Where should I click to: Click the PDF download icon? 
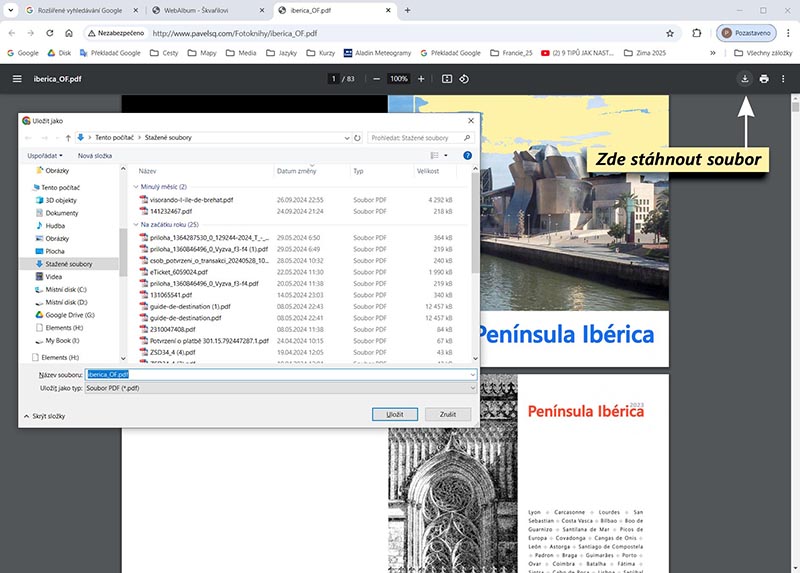(x=744, y=79)
